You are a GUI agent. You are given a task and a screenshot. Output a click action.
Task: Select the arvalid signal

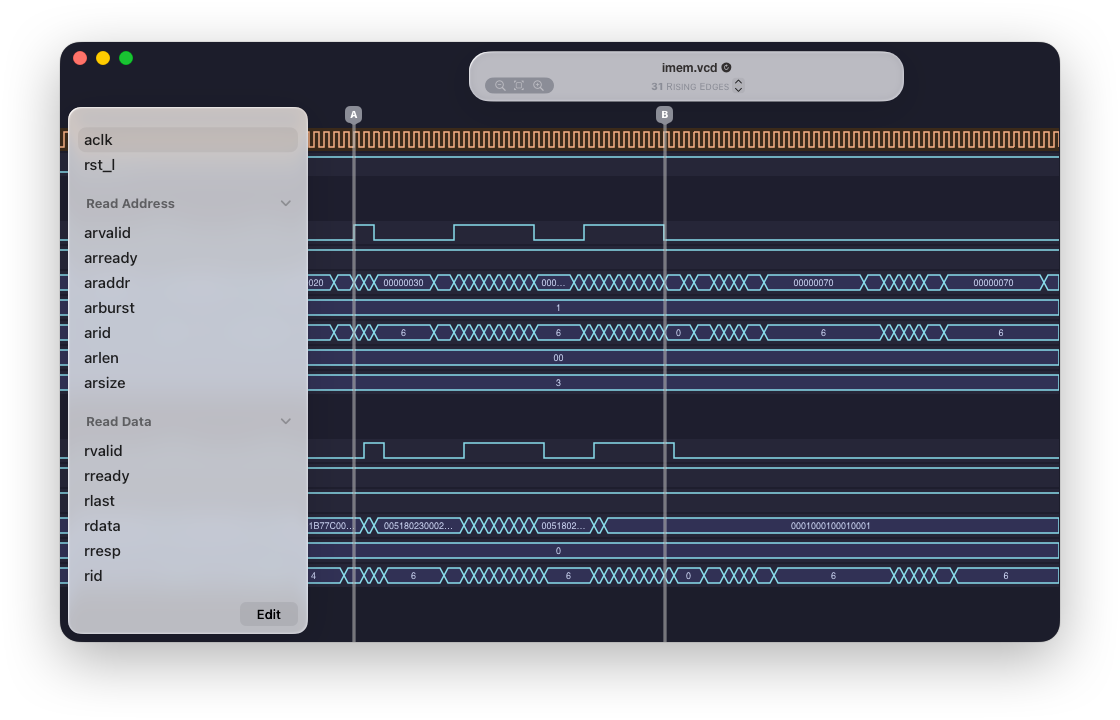point(188,233)
